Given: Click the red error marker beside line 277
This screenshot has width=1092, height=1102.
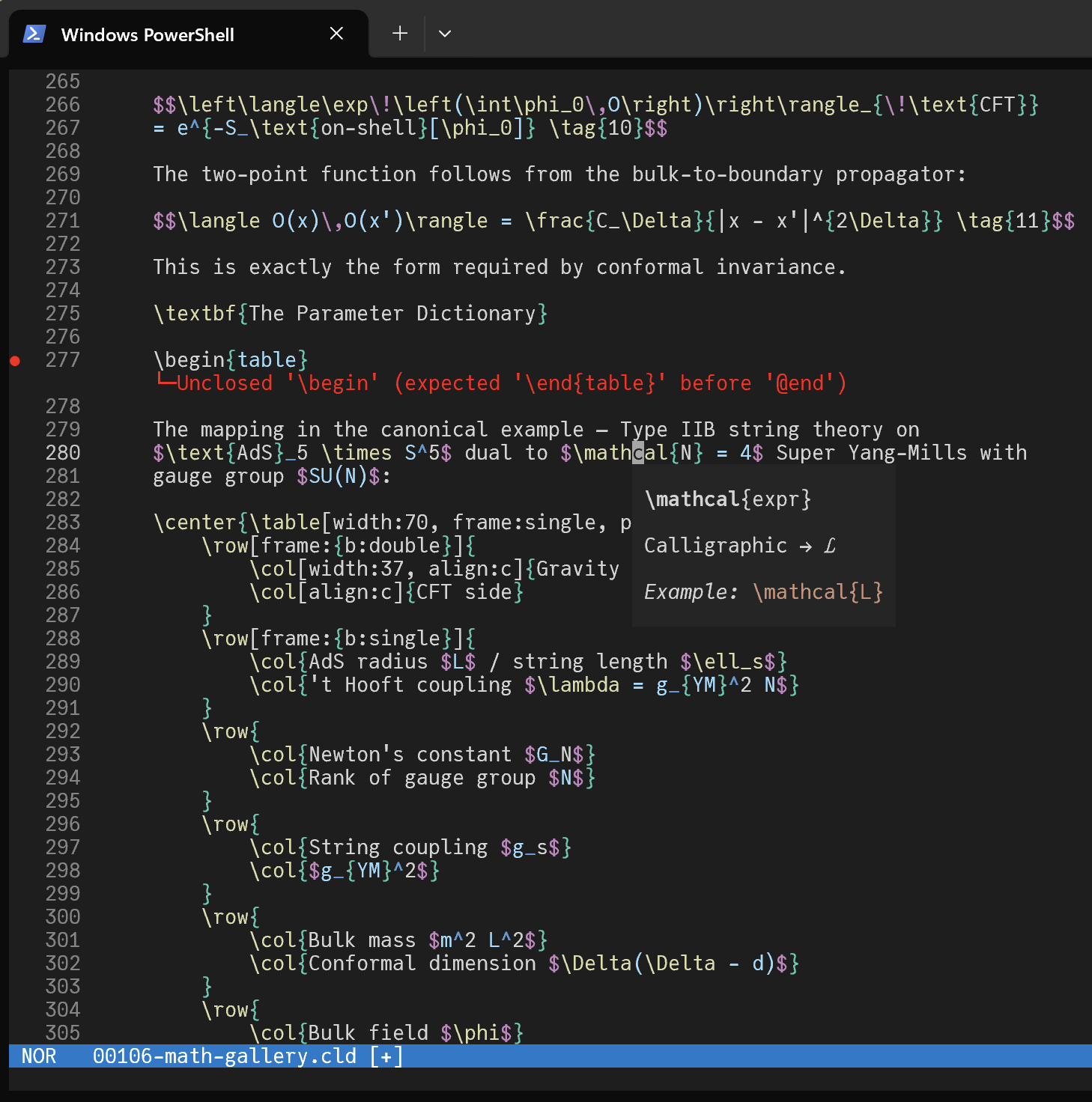Looking at the screenshot, I should [15, 361].
